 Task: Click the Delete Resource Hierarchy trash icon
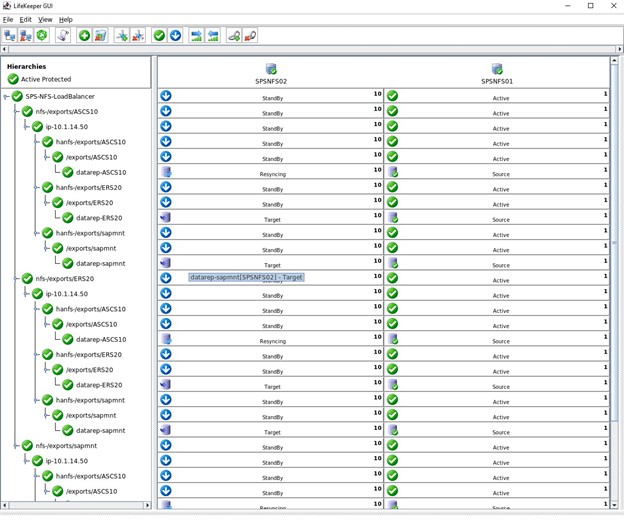pos(100,35)
